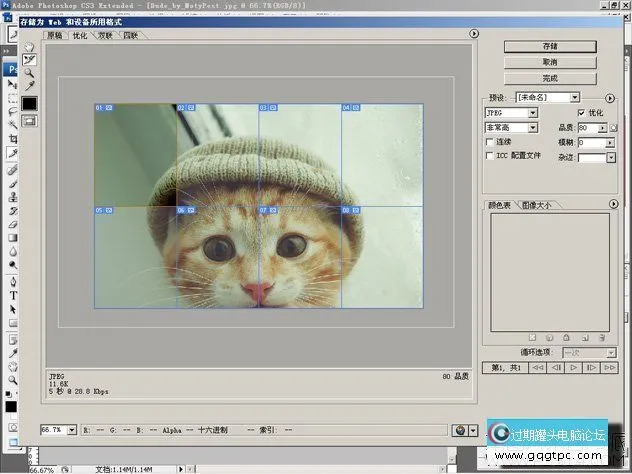
Task: Toggle the 优化 (Optimized) checkbox
Action: click(x=581, y=112)
